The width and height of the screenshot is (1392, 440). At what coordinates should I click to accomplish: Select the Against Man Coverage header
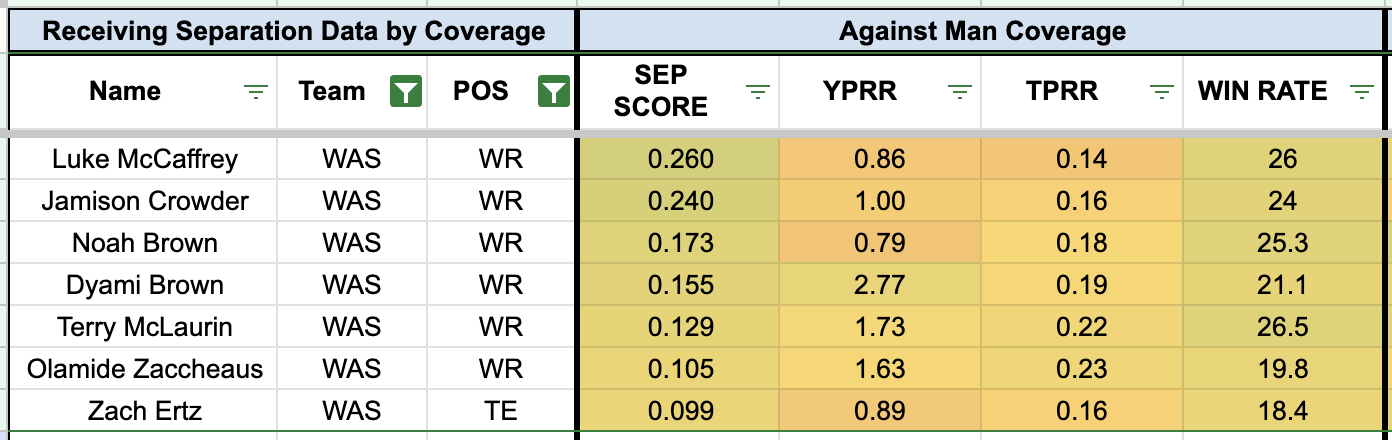click(x=982, y=31)
